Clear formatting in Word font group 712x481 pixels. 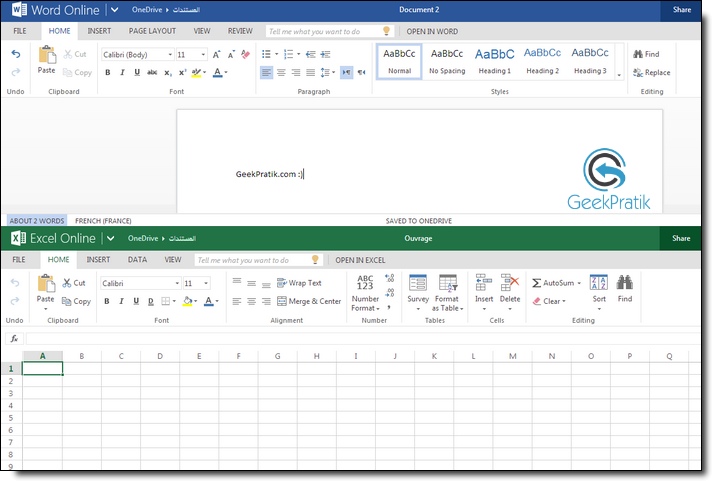(x=245, y=55)
